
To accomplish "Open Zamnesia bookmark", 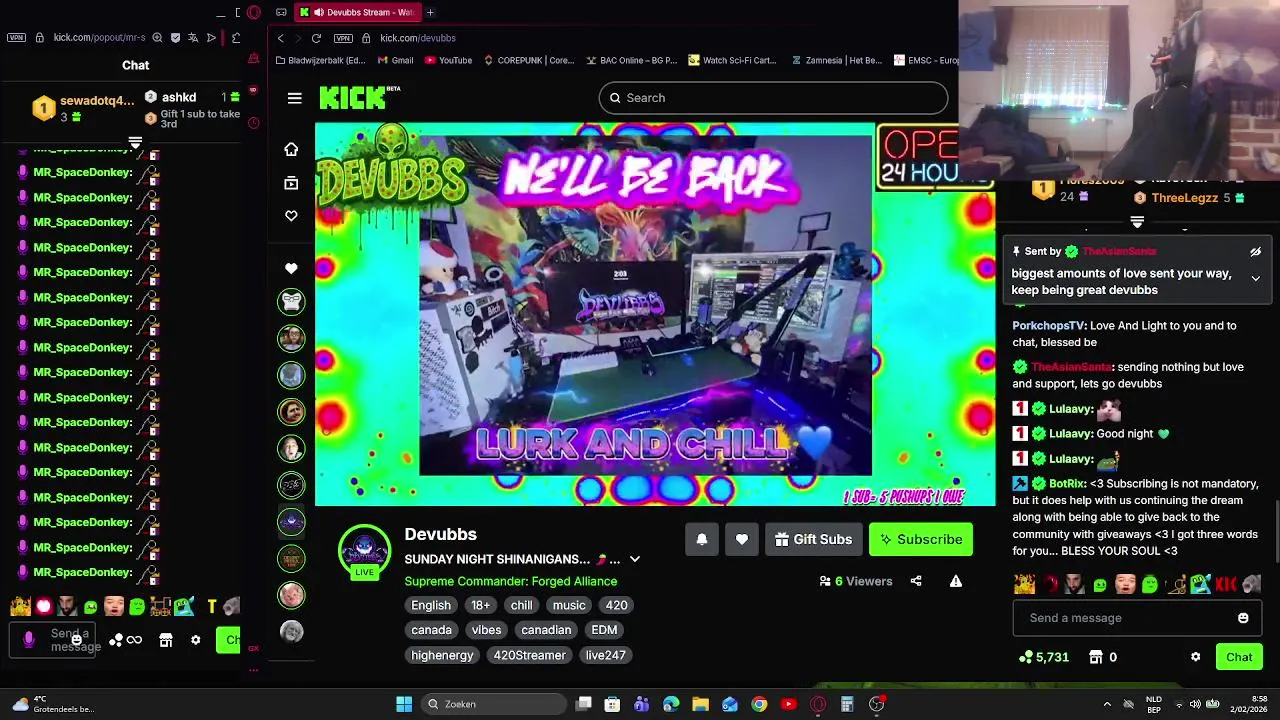I will [837, 60].
